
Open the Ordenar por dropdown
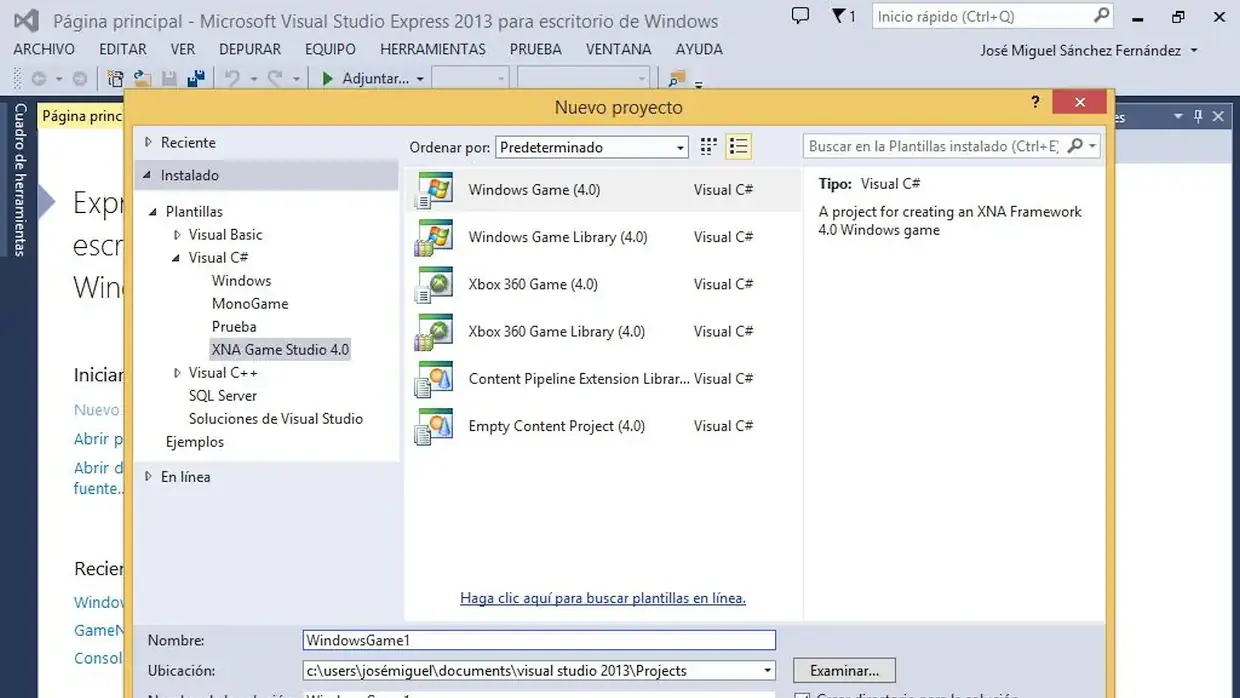point(681,146)
